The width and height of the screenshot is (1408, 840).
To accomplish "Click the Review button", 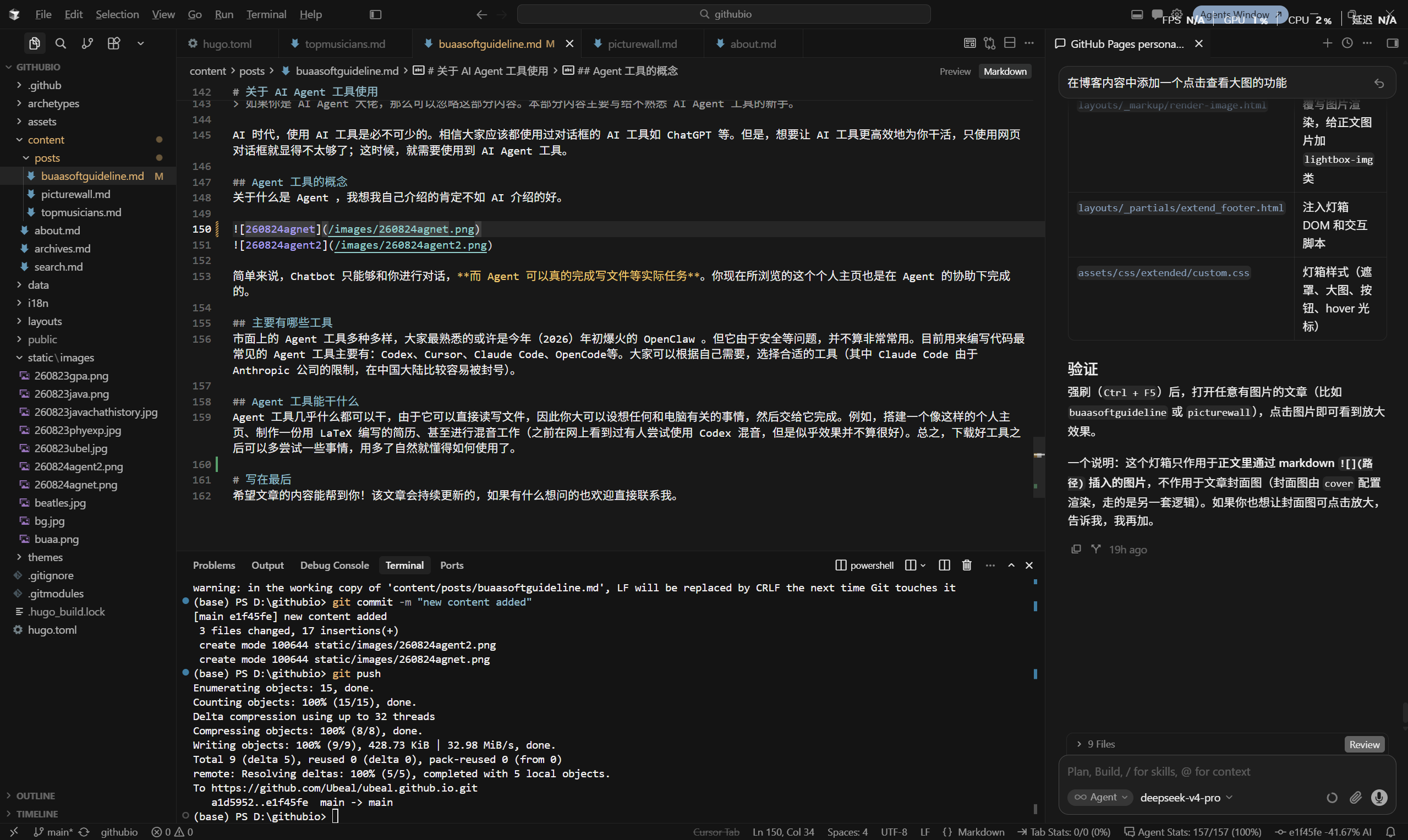I will (x=1364, y=744).
